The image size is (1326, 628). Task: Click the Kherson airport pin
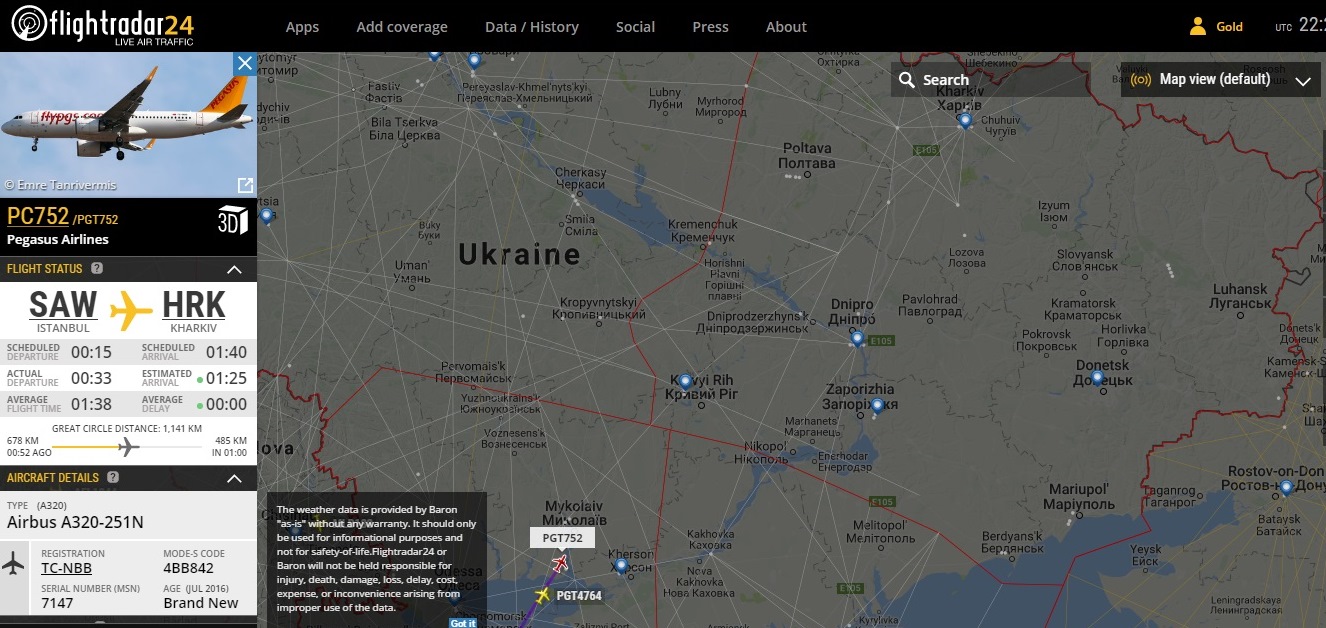click(621, 566)
